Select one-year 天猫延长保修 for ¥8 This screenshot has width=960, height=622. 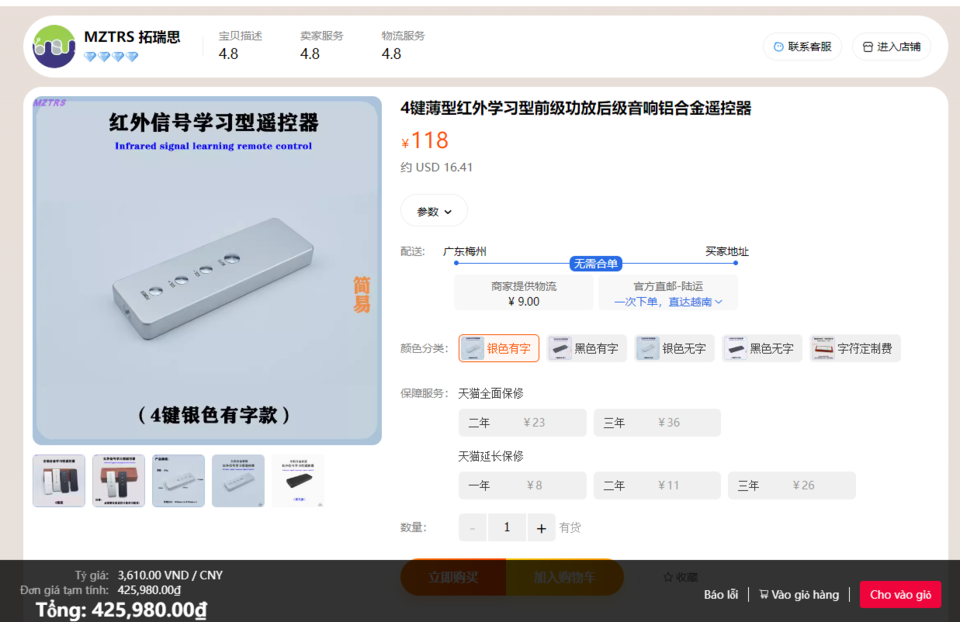pos(522,485)
